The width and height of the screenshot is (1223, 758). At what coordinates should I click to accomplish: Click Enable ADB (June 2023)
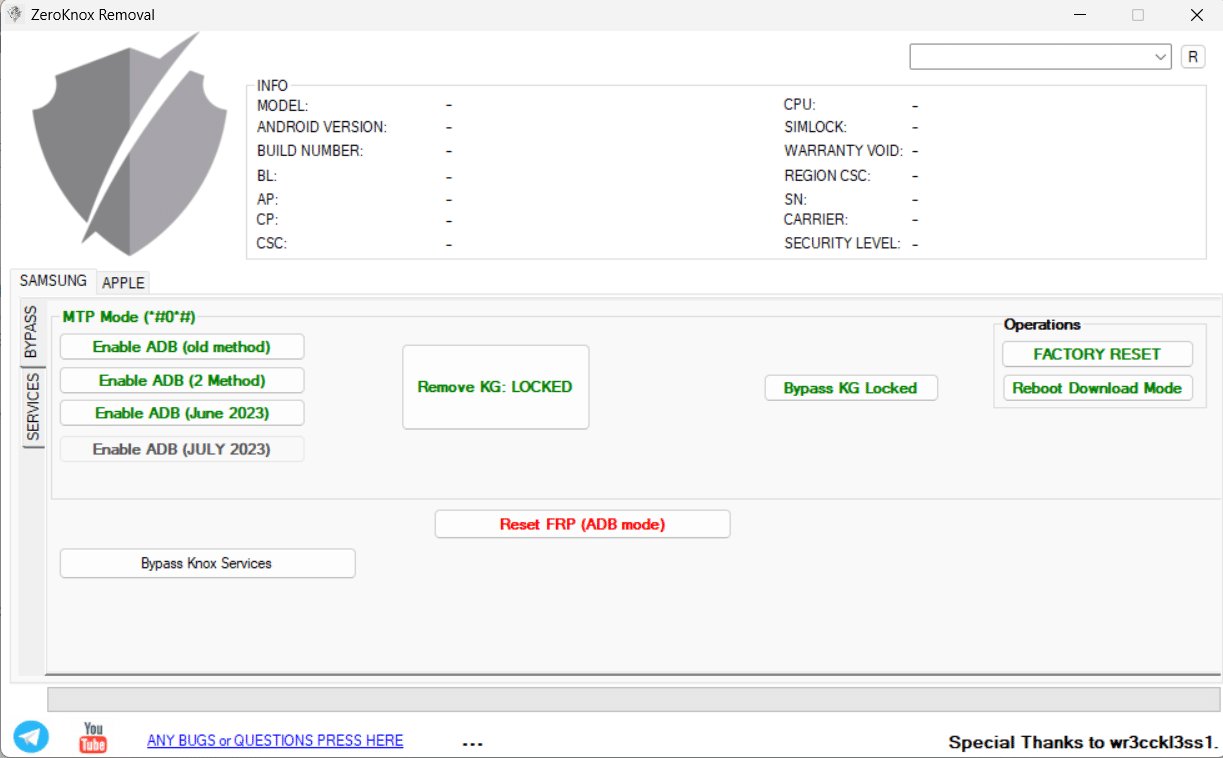pos(181,412)
